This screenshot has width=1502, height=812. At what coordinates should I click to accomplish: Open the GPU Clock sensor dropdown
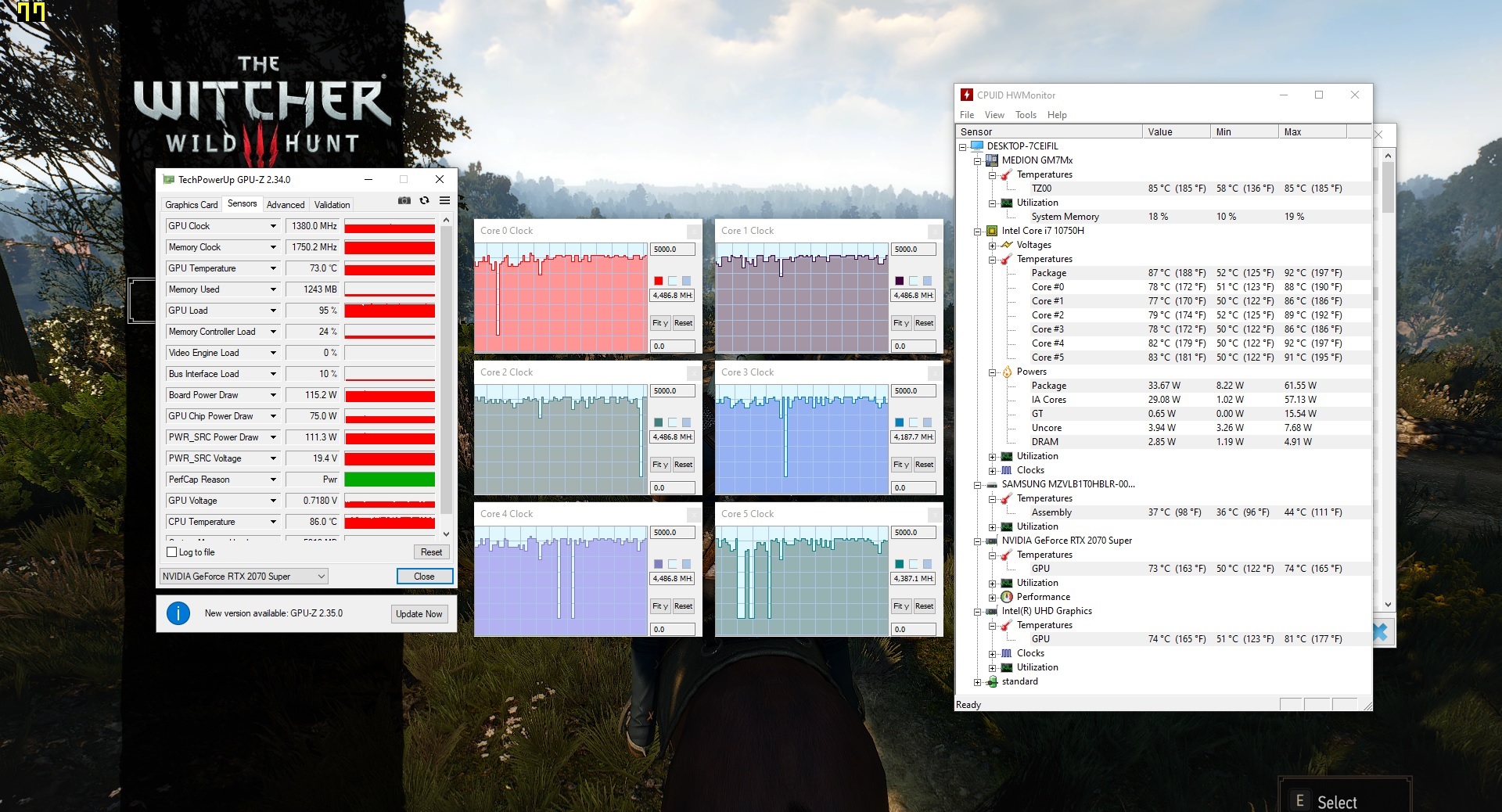point(273,226)
